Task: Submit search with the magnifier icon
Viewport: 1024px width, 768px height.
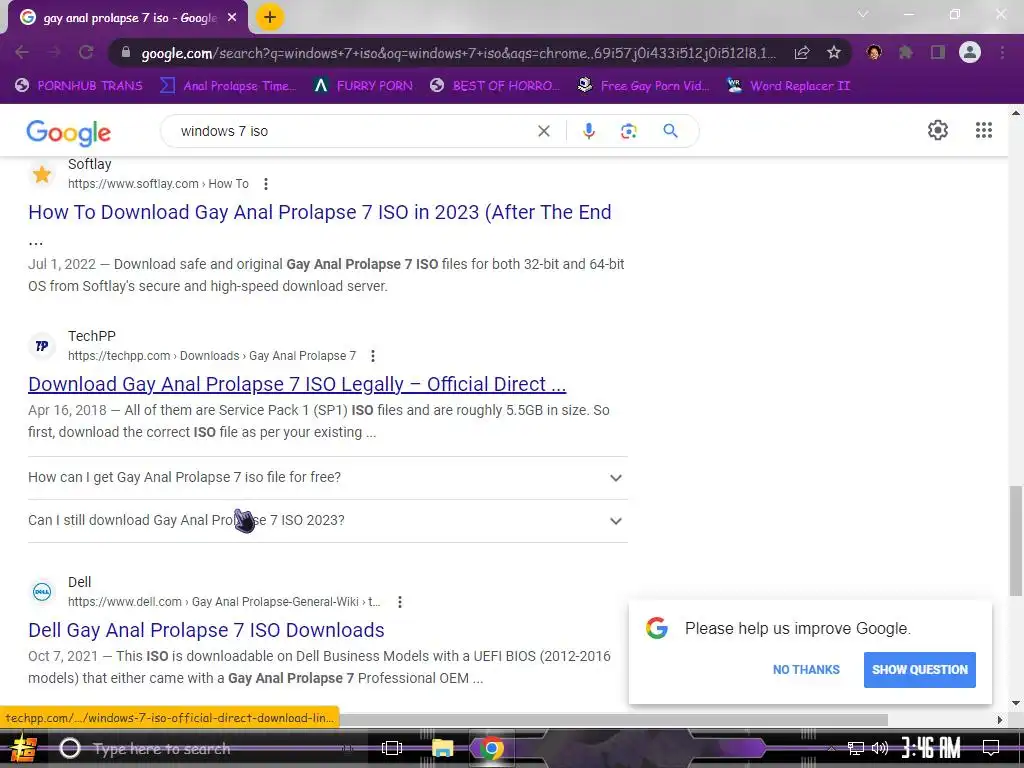Action: point(670,131)
